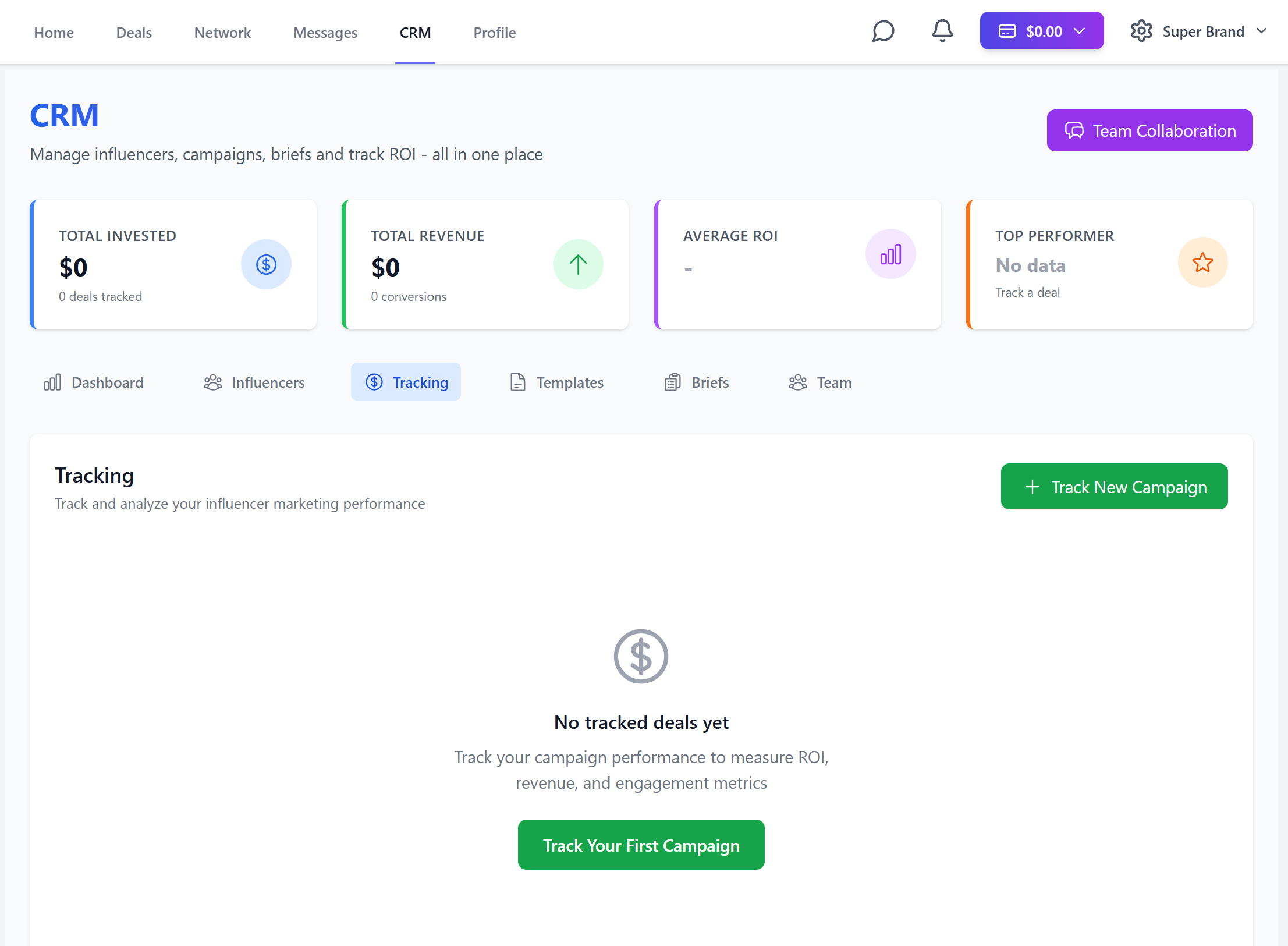Click the wallet card icon beside $0.00
1288x946 pixels.
[1007, 31]
